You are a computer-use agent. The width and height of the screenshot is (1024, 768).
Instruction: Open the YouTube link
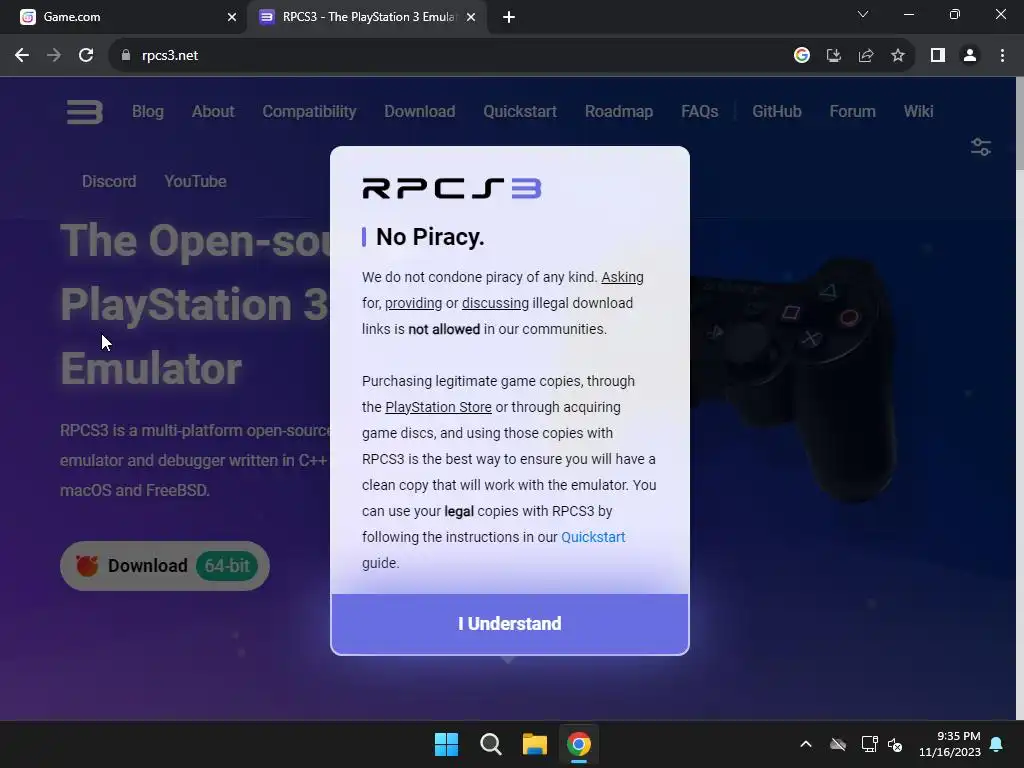195,181
